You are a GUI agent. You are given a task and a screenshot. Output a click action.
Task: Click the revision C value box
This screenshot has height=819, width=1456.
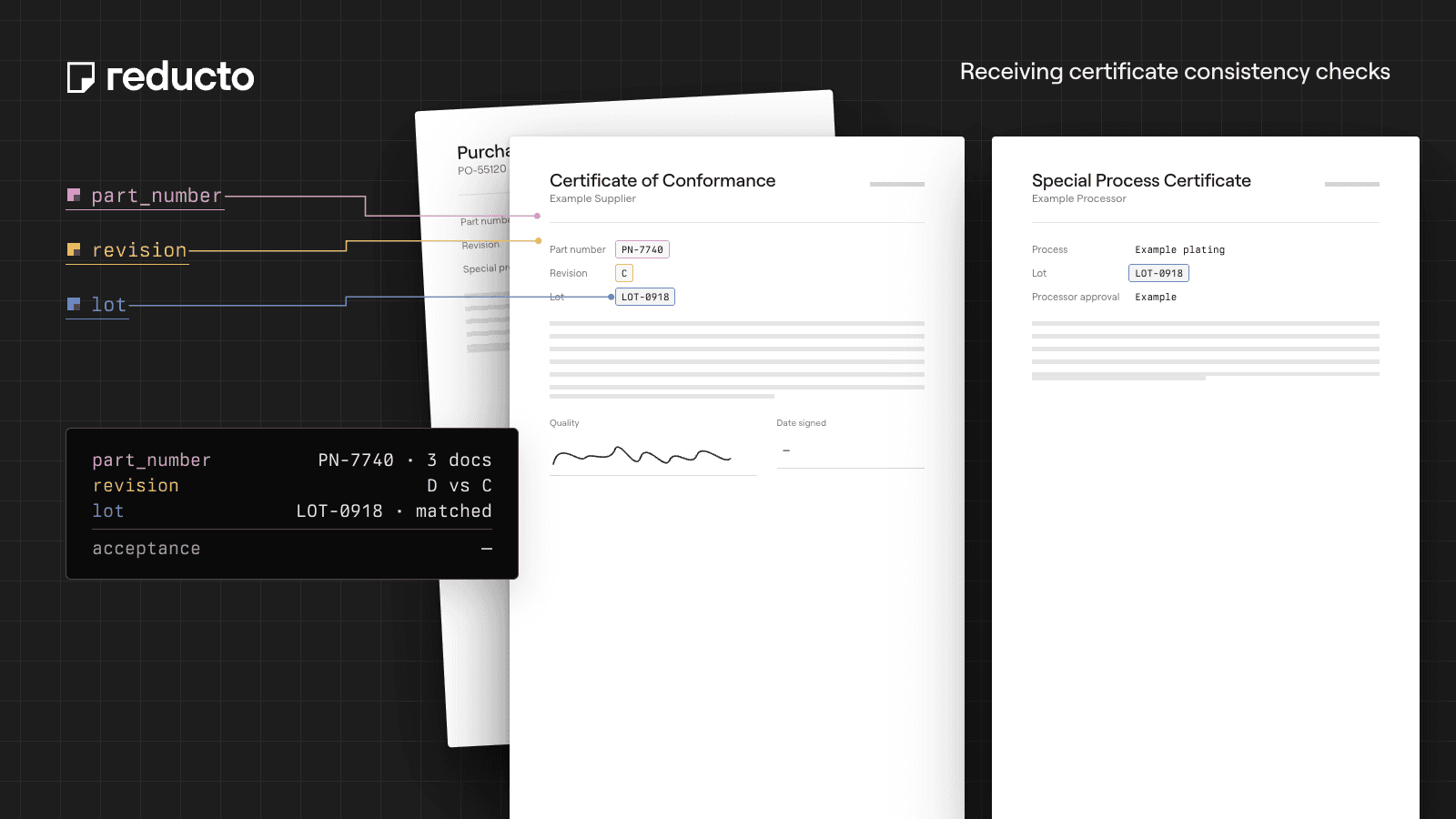[624, 273]
